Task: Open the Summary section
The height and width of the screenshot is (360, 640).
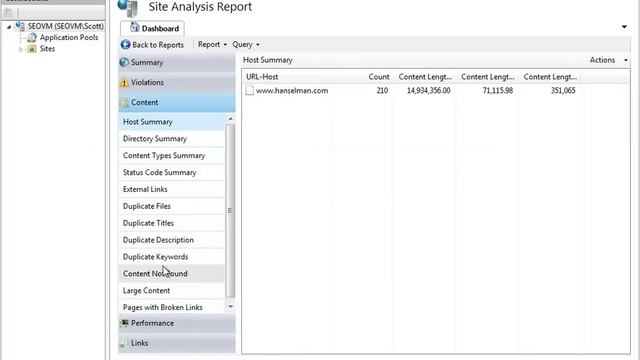Action: click(177, 62)
